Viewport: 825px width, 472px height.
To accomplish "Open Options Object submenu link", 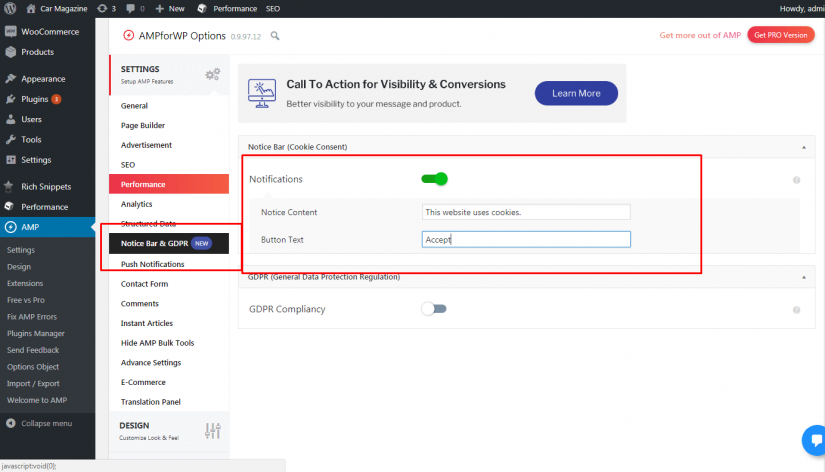I will point(33,367).
